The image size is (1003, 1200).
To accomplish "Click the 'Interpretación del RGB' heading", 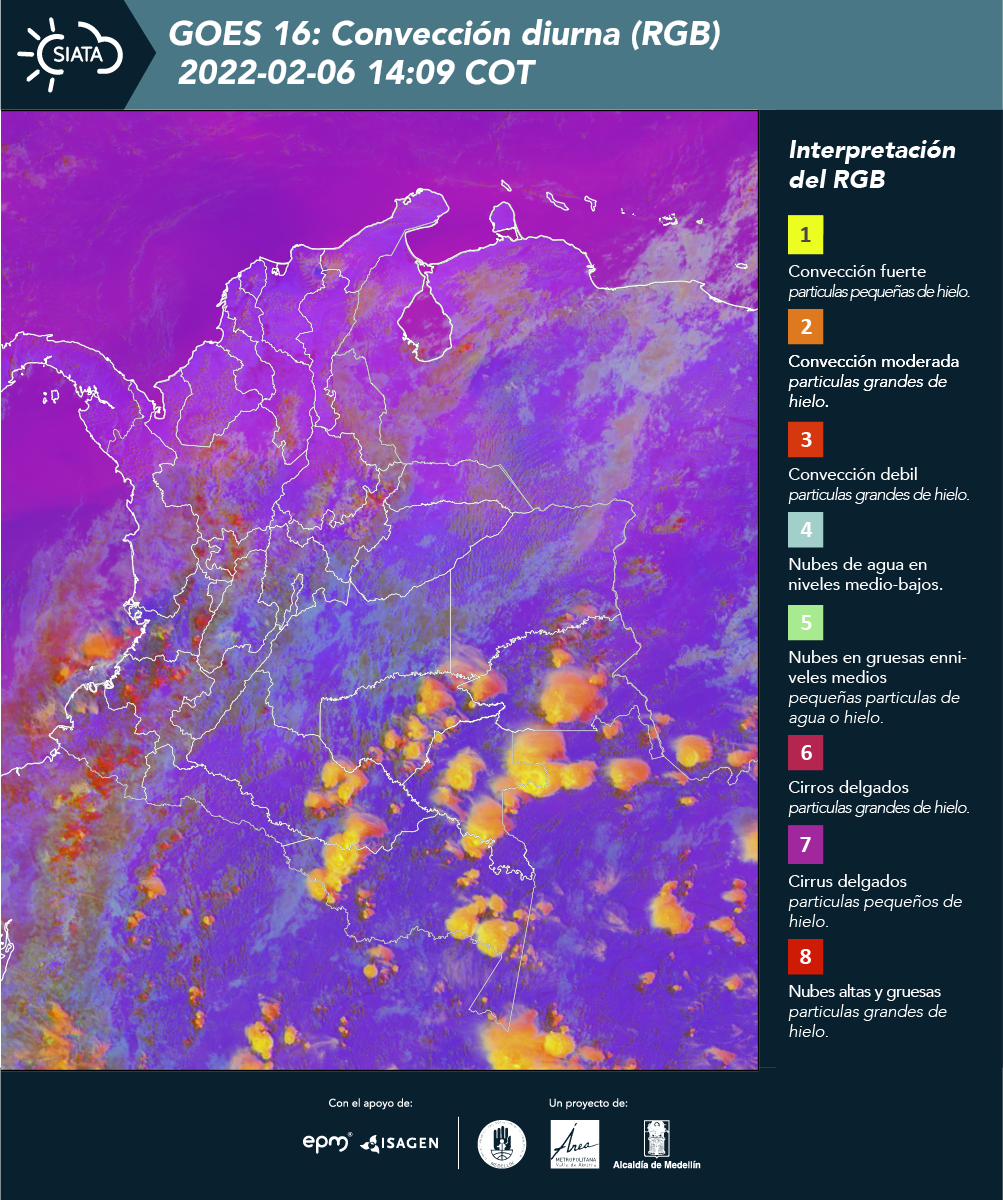I will (872, 165).
